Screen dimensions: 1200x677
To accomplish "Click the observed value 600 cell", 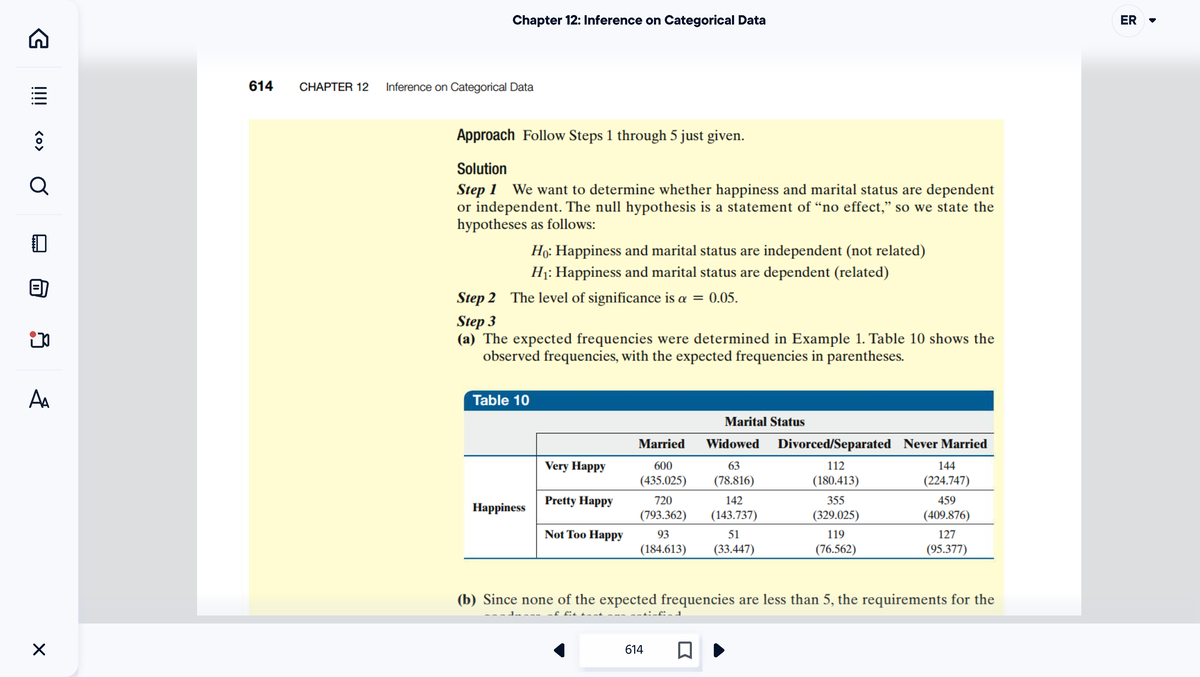I will tap(662, 466).
